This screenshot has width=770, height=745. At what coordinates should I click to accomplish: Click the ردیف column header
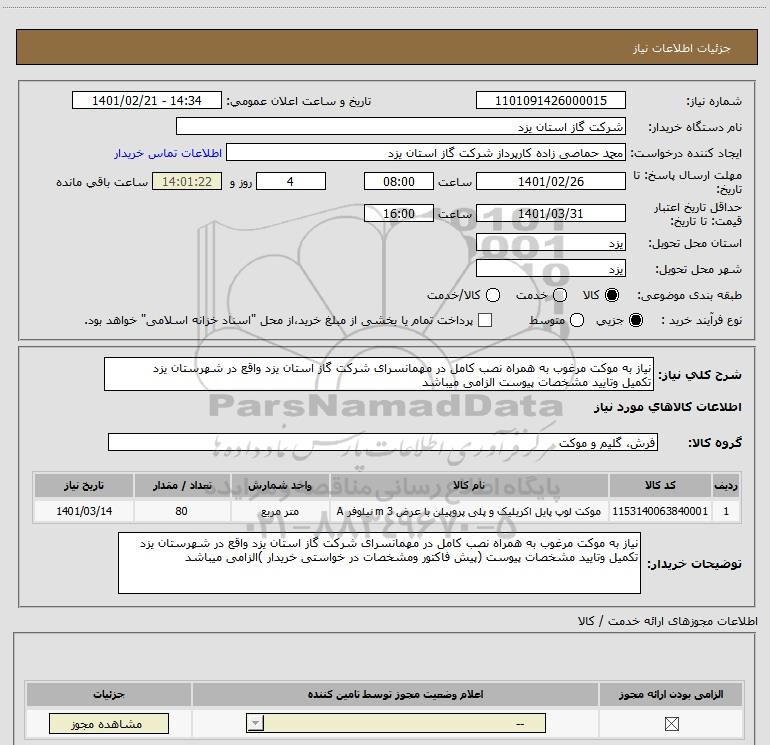point(726,485)
